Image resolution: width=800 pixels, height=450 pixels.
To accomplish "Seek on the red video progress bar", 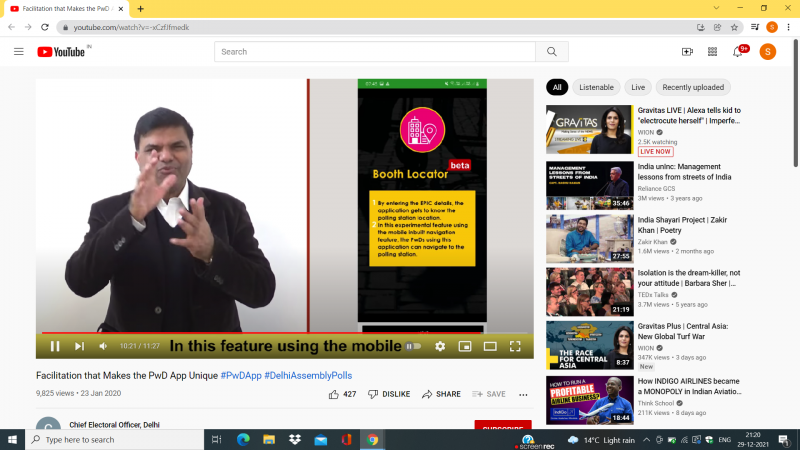I will tap(285, 333).
